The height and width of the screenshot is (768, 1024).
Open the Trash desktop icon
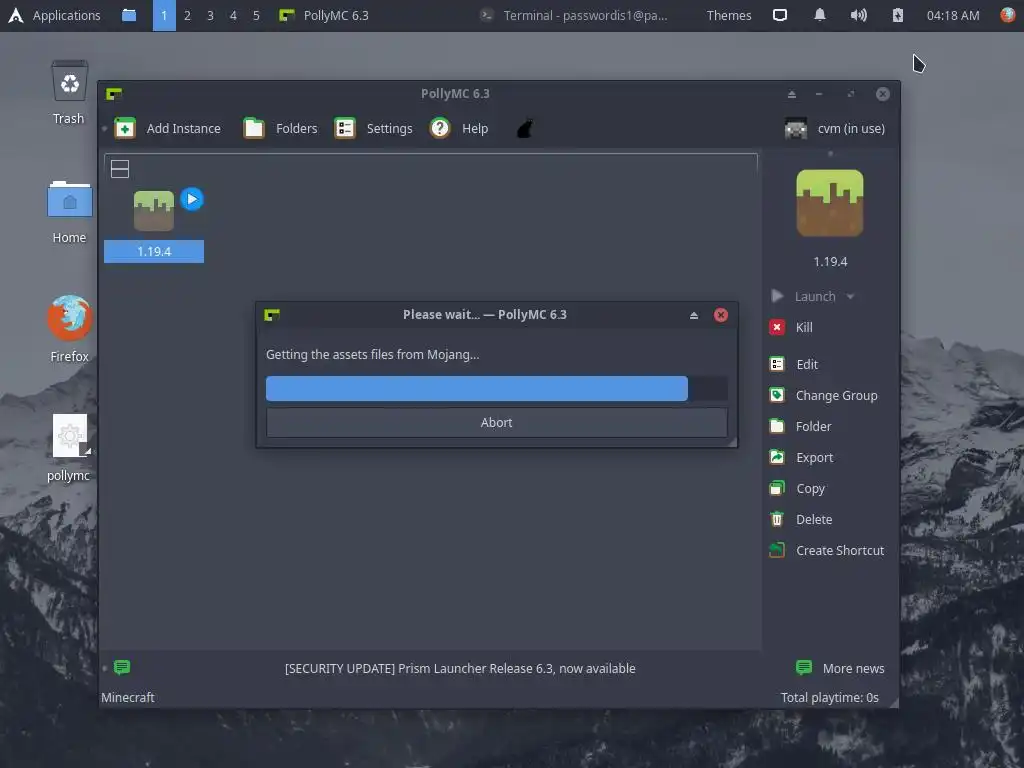coord(69,92)
